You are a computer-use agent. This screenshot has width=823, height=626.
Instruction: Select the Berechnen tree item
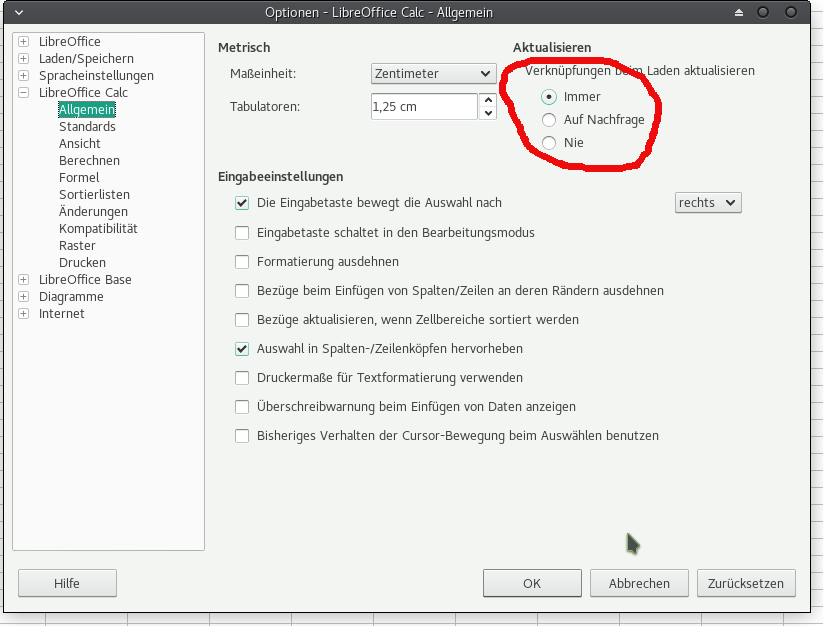pos(89,161)
